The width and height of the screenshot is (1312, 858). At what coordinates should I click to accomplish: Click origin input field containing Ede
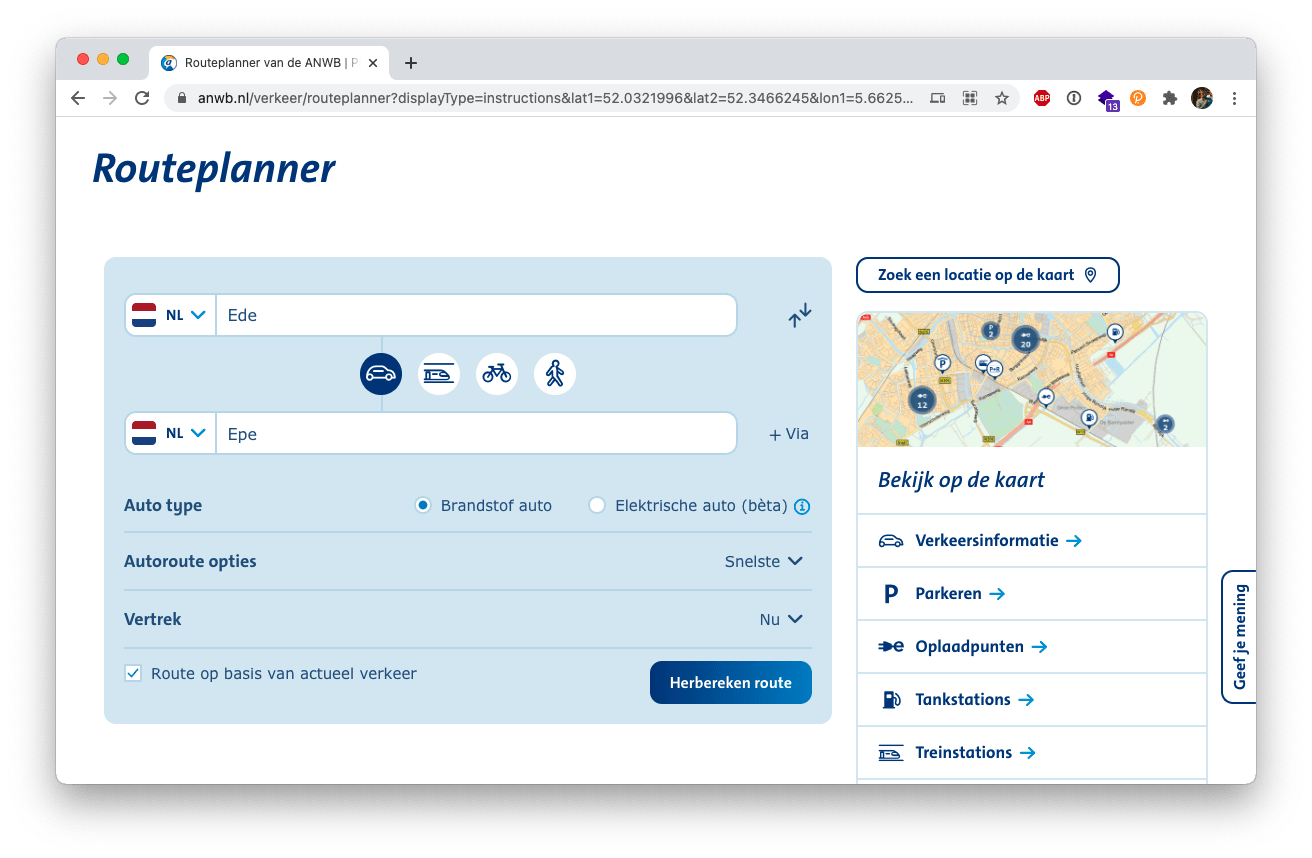(x=476, y=315)
